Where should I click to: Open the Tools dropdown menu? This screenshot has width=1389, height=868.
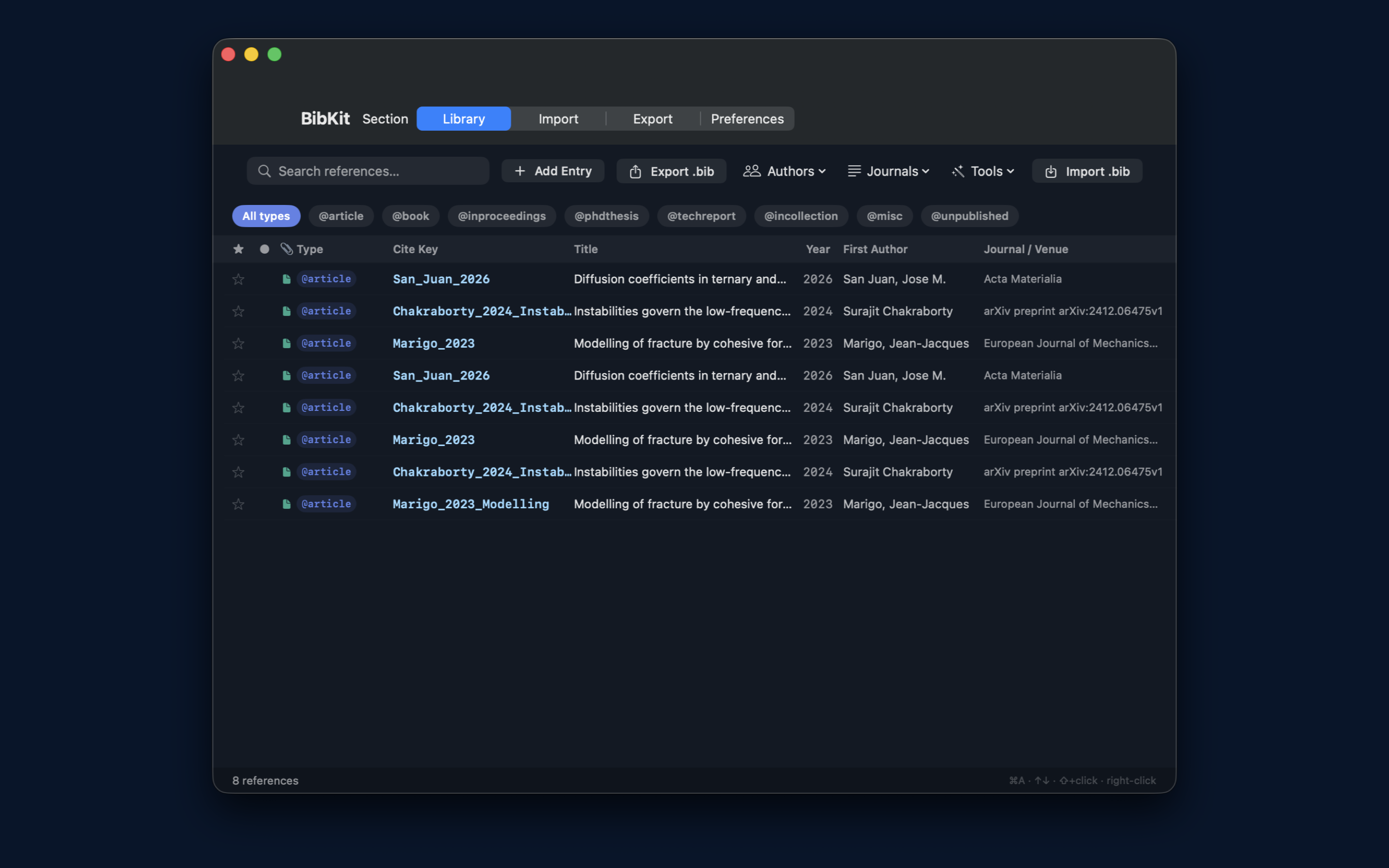[983, 171]
